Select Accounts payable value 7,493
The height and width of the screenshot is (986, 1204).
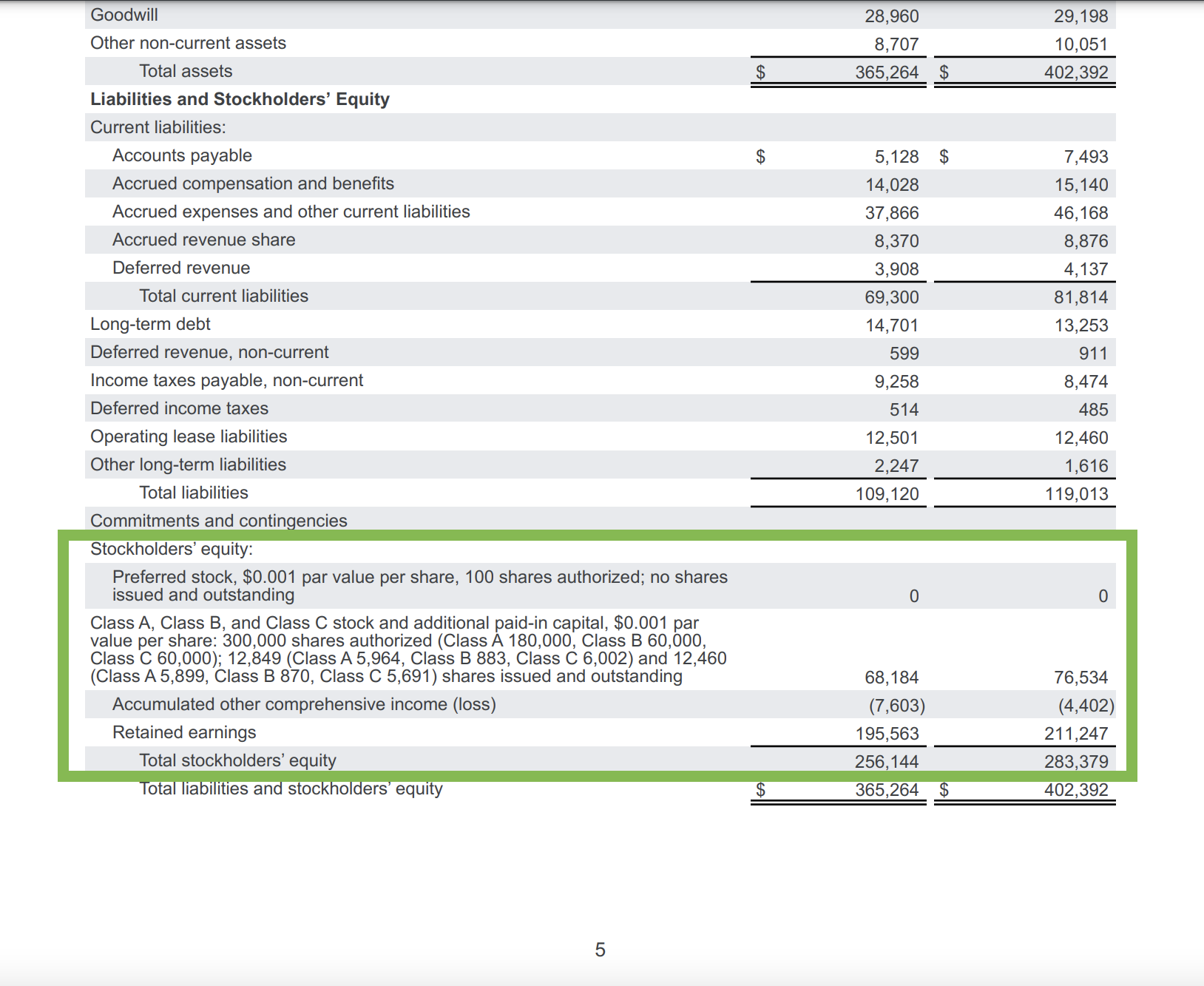coord(1086,157)
